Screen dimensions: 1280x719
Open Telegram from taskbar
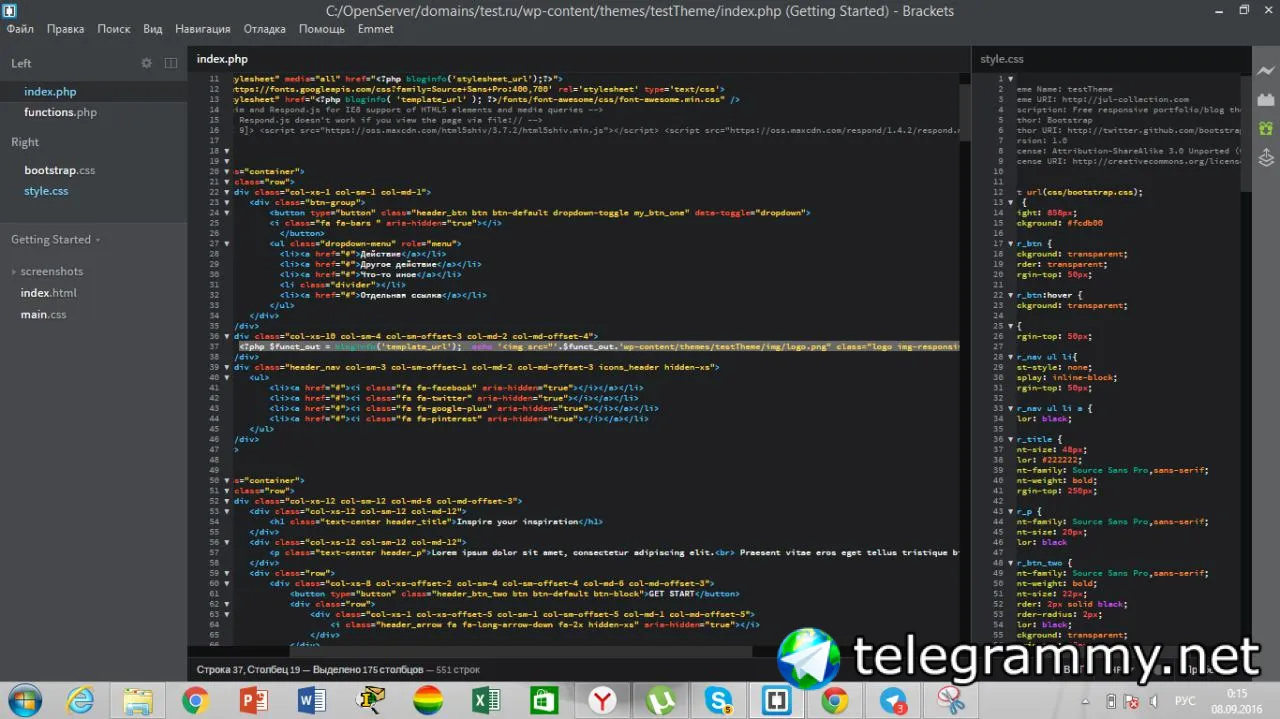point(893,701)
